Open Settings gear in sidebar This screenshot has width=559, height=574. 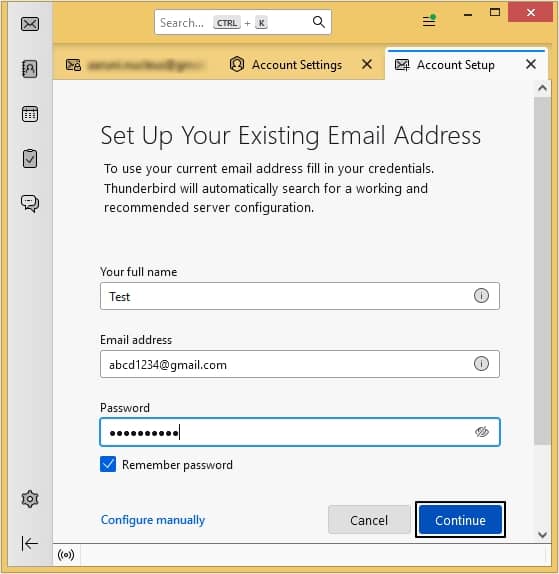coord(30,499)
